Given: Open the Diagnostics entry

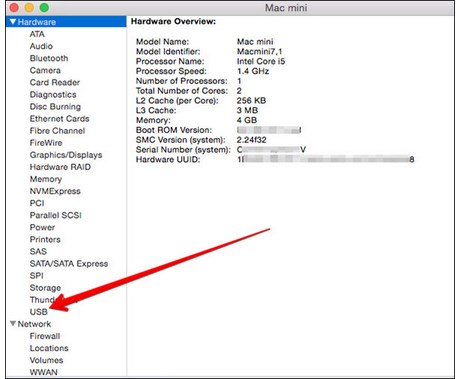Looking at the screenshot, I should click(53, 94).
